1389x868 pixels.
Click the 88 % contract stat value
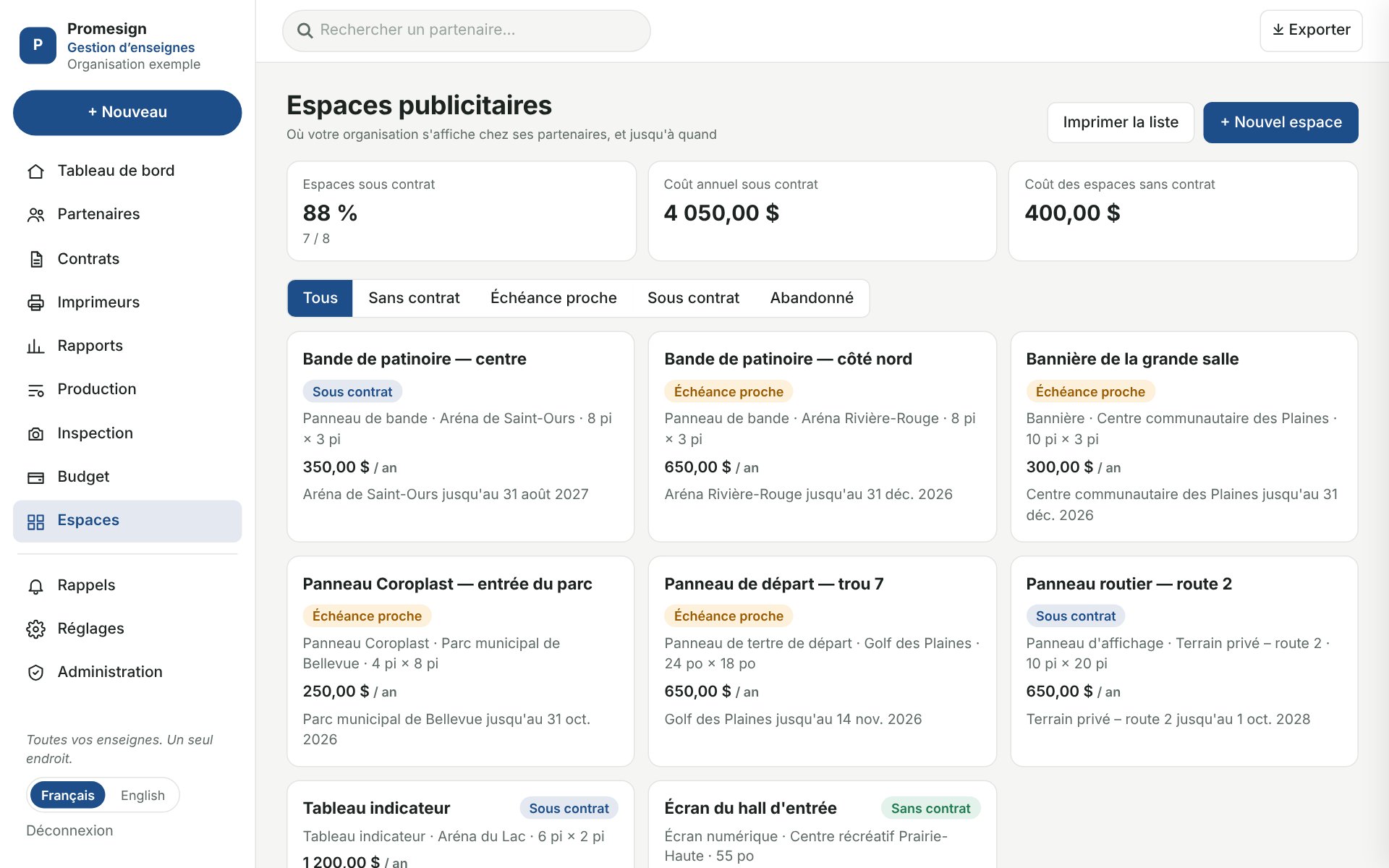click(x=330, y=213)
